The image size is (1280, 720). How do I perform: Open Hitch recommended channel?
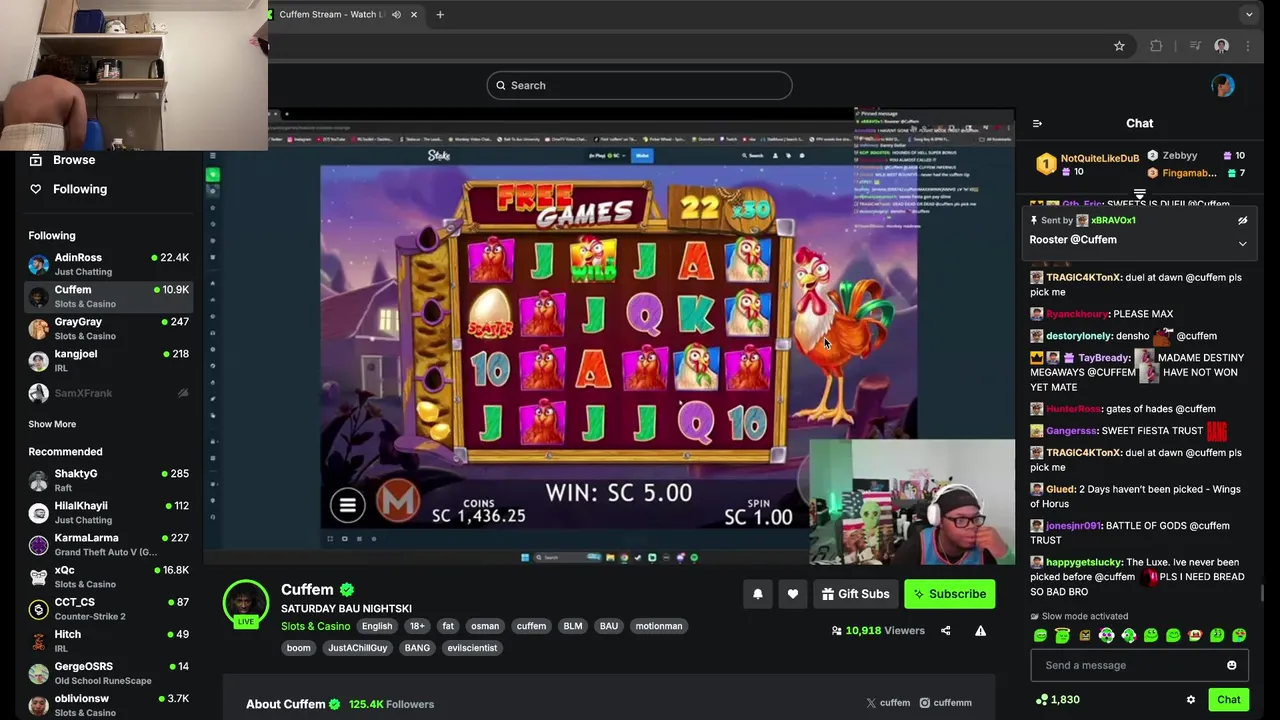108,640
